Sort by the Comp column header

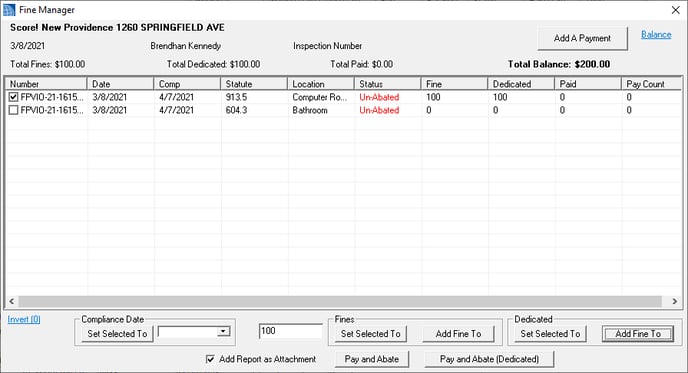(x=187, y=84)
